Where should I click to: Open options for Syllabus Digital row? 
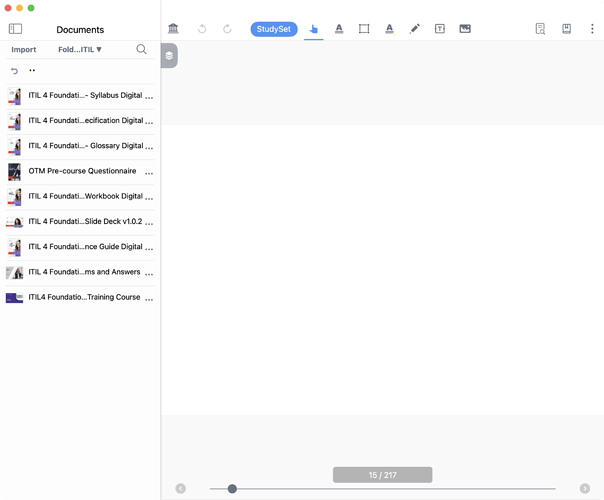point(149,97)
